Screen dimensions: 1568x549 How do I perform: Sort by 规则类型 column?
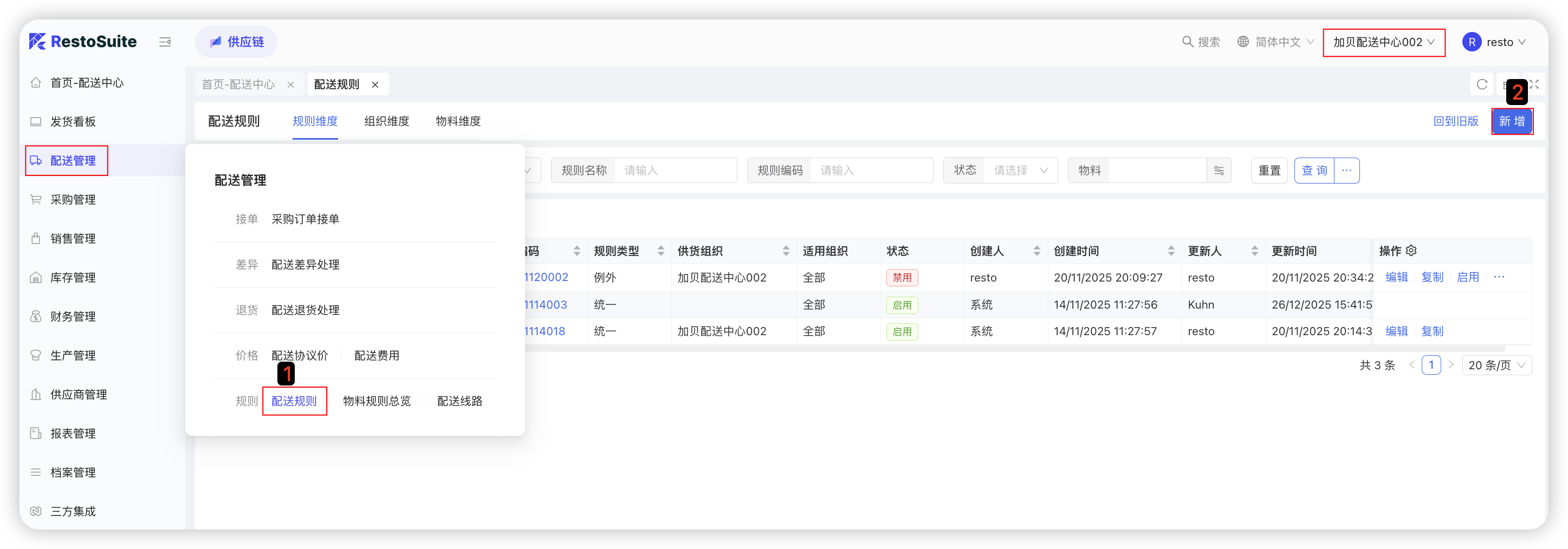pyautogui.click(x=660, y=251)
